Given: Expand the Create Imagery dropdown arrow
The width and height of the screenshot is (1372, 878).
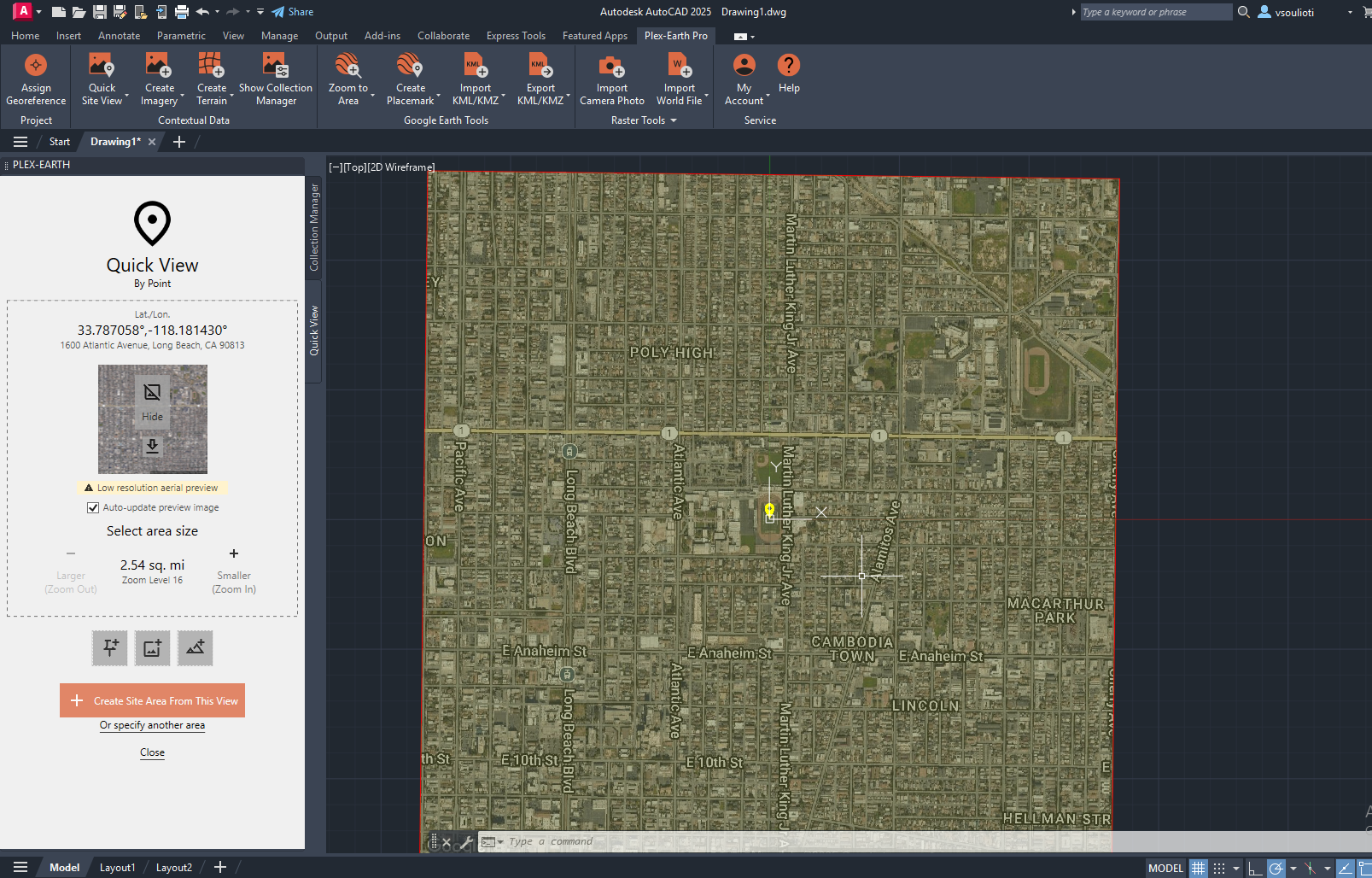Looking at the screenshot, I should pos(183,96).
